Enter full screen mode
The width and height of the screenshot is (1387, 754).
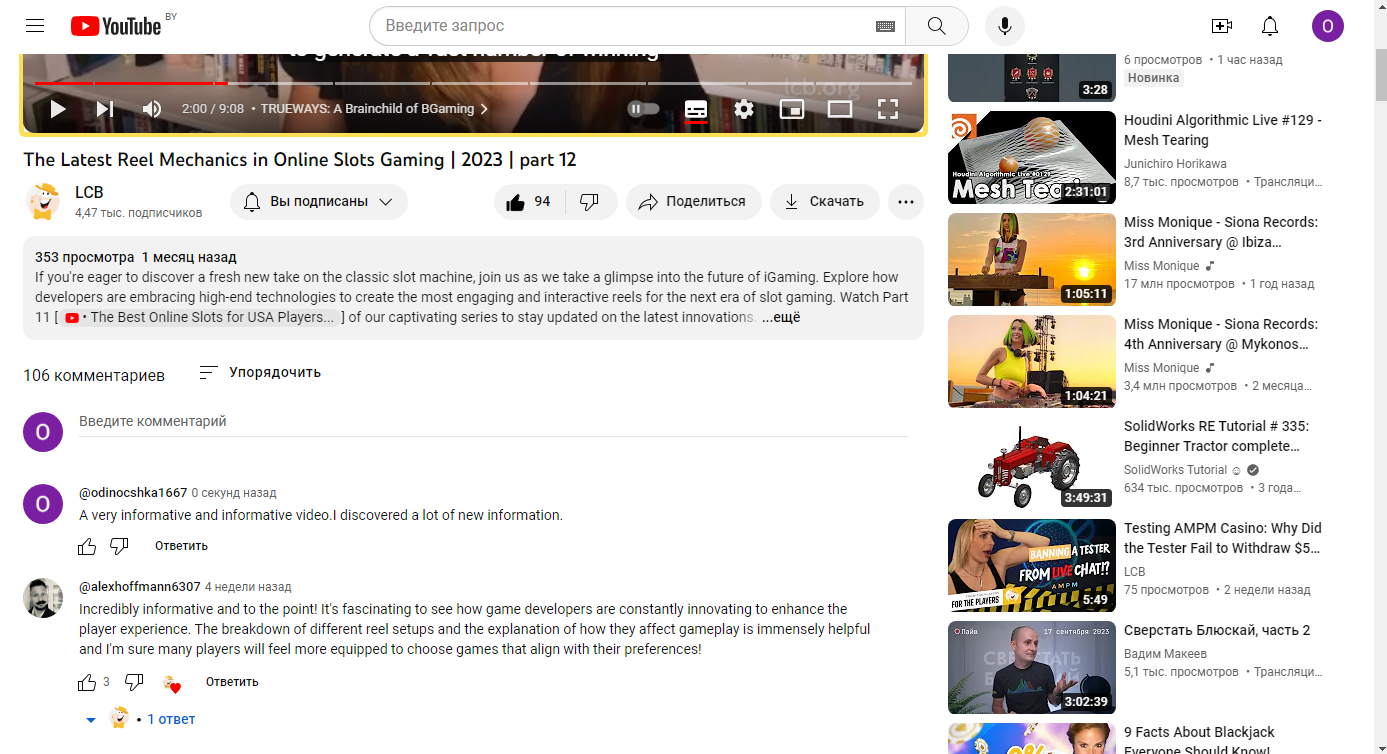[x=888, y=109]
